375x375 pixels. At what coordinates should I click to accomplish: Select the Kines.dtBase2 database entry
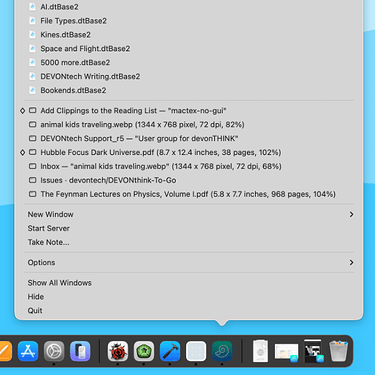(x=189, y=35)
